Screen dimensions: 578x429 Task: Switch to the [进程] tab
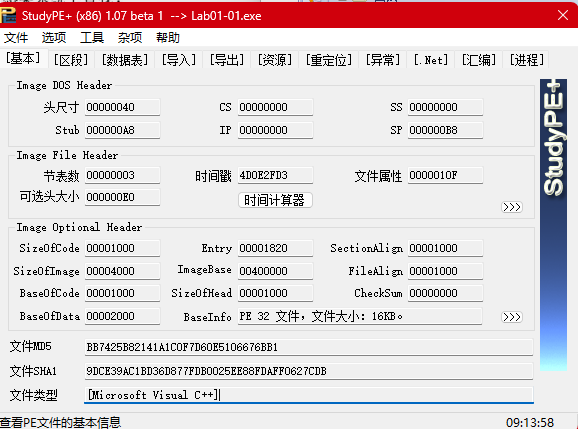pyautogui.click(x=527, y=60)
